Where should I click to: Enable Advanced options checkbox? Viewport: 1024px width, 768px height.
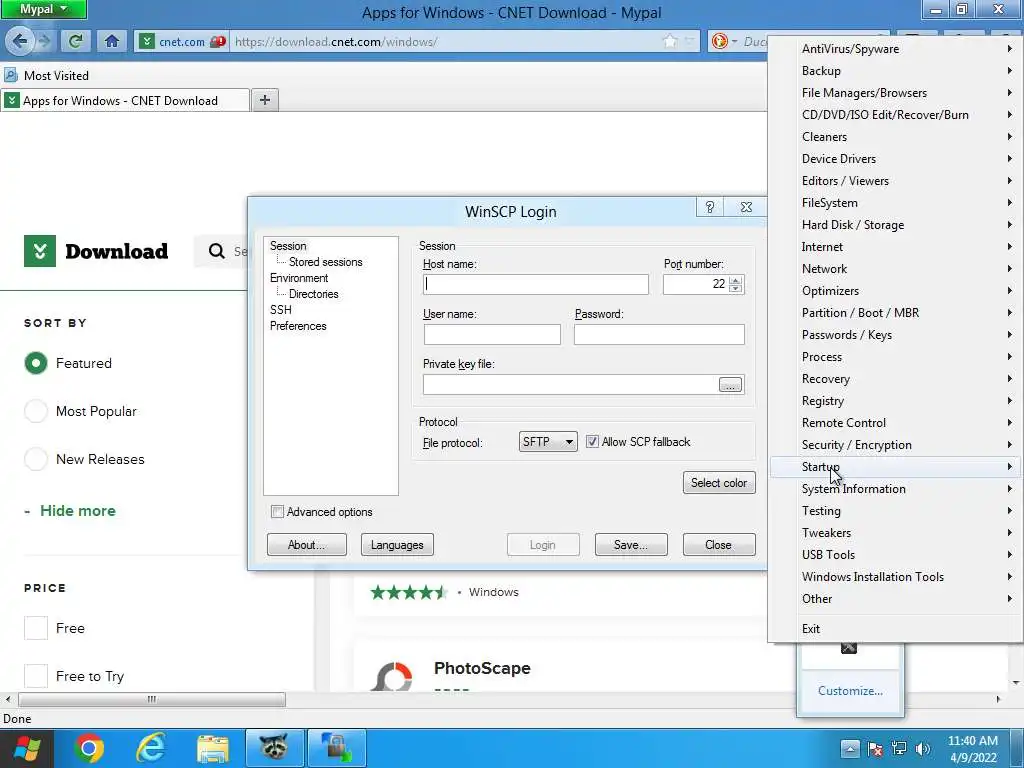point(278,512)
